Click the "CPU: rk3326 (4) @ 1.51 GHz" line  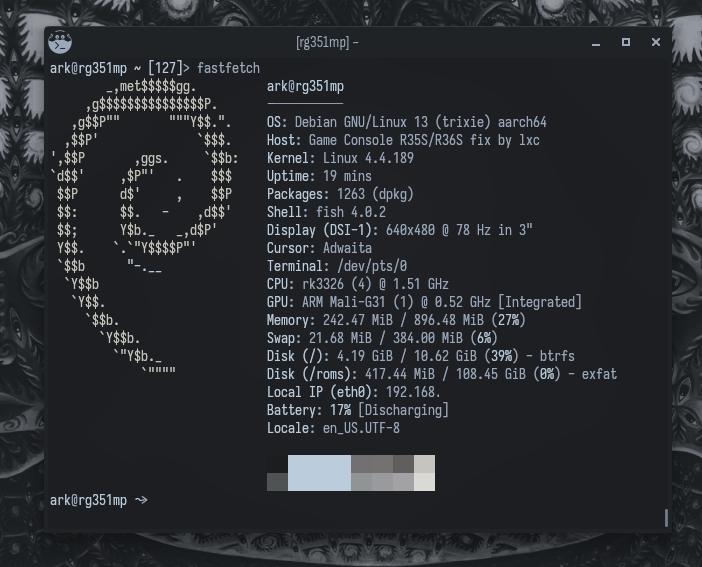[358, 284]
